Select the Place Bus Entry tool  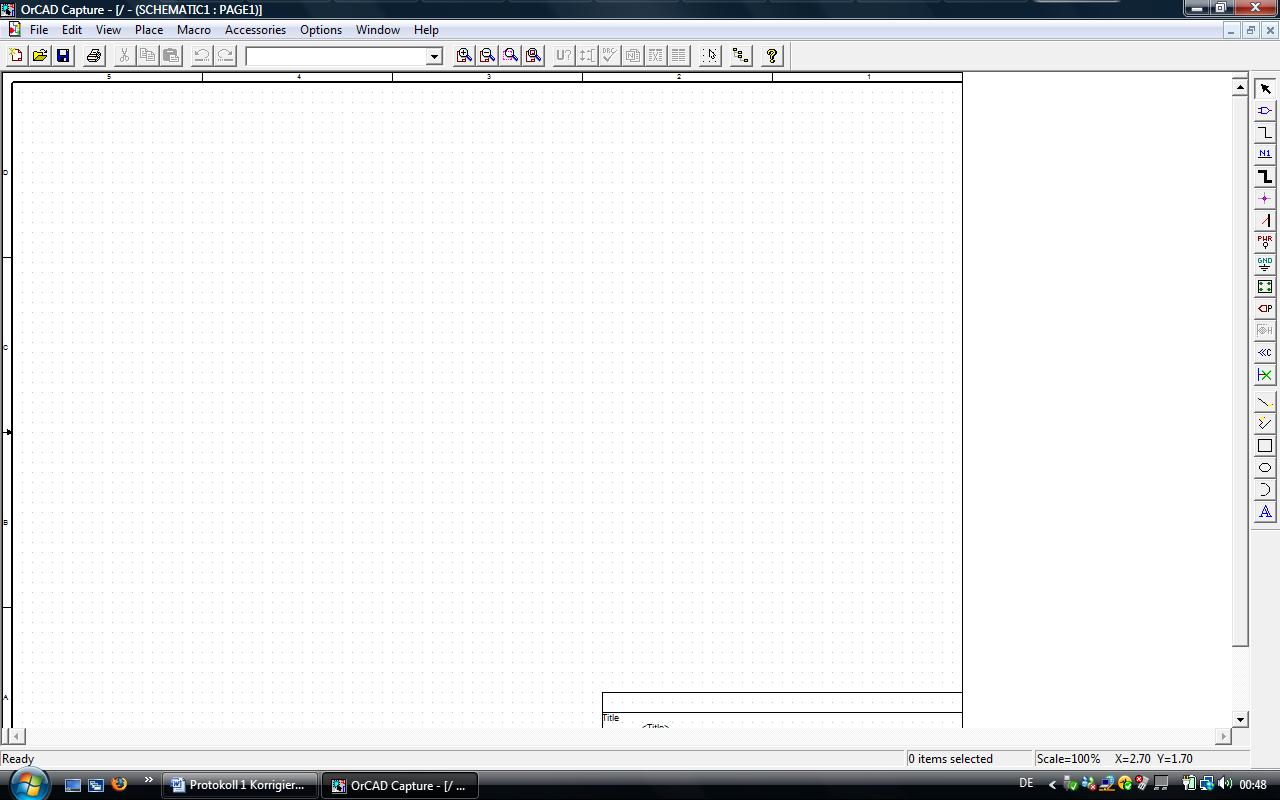point(1265,221)
